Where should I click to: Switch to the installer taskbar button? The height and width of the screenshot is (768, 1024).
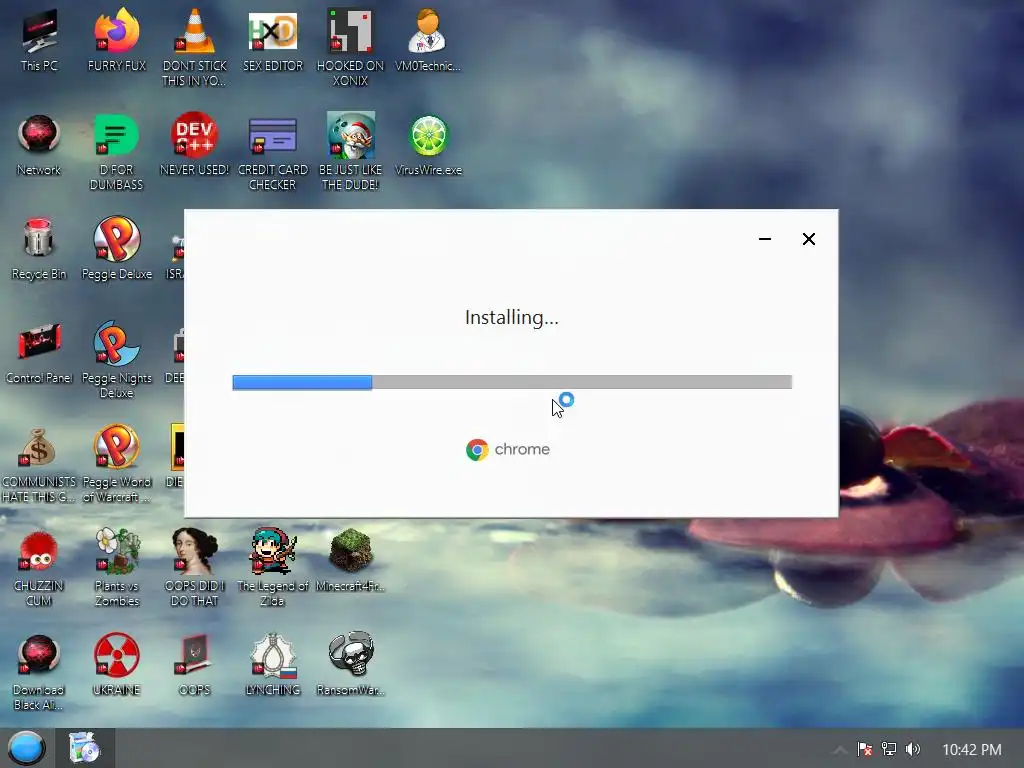pyautogui.click(x=85, y=748)
